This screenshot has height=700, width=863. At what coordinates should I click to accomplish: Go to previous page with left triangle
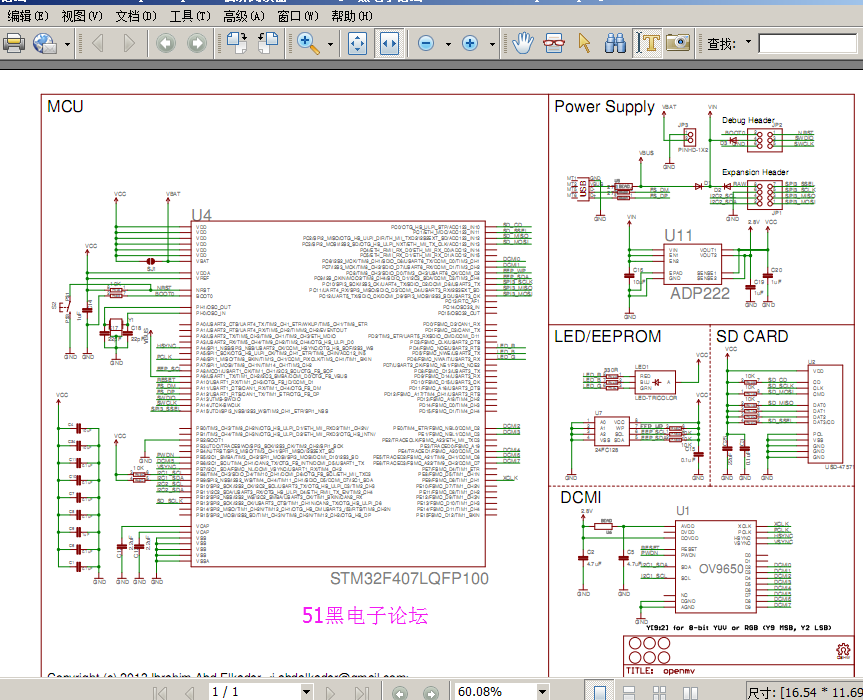(98, 43)
